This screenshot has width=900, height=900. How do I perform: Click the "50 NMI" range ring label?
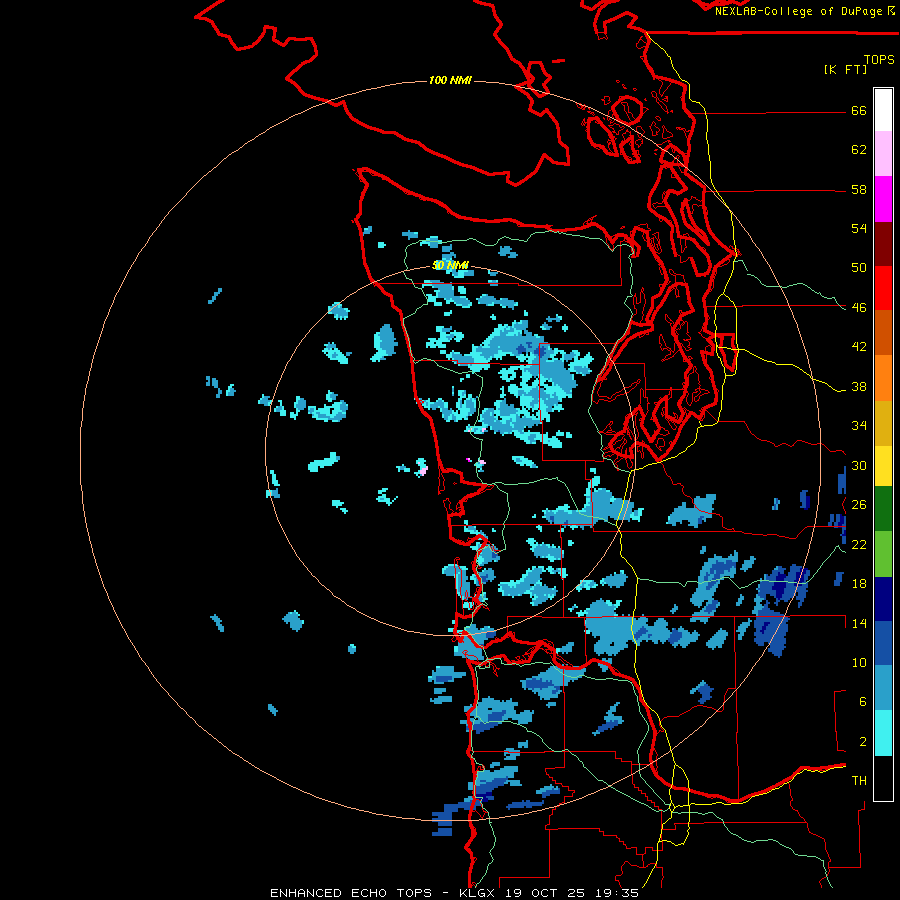pos(451,265)
